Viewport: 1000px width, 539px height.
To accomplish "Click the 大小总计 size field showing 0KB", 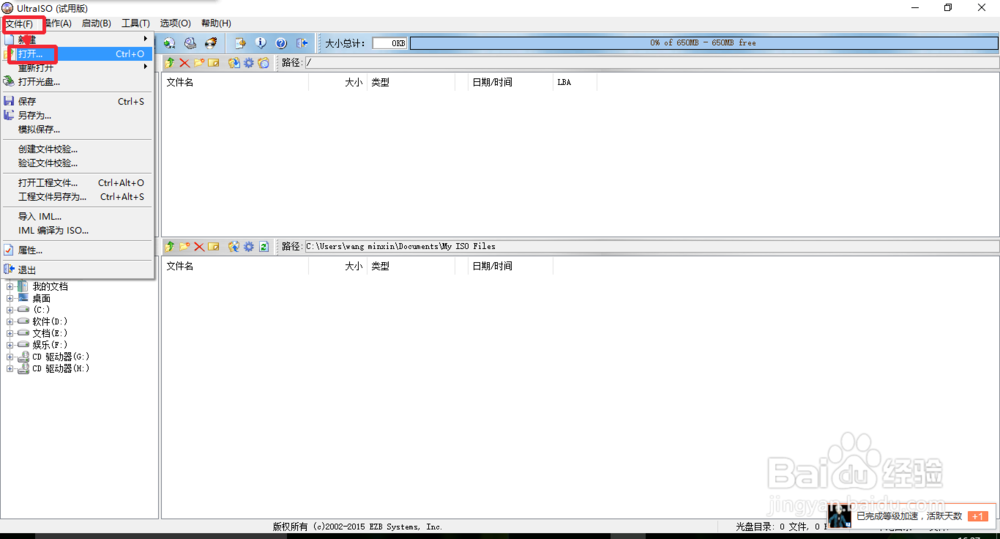I will click(390, 43).
